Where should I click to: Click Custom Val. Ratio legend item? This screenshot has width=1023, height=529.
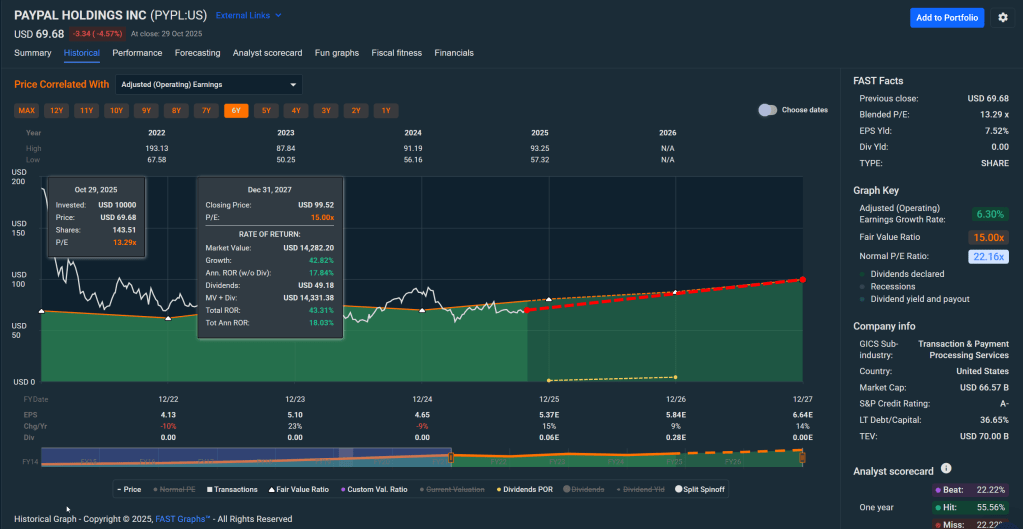tap(378, 489)
